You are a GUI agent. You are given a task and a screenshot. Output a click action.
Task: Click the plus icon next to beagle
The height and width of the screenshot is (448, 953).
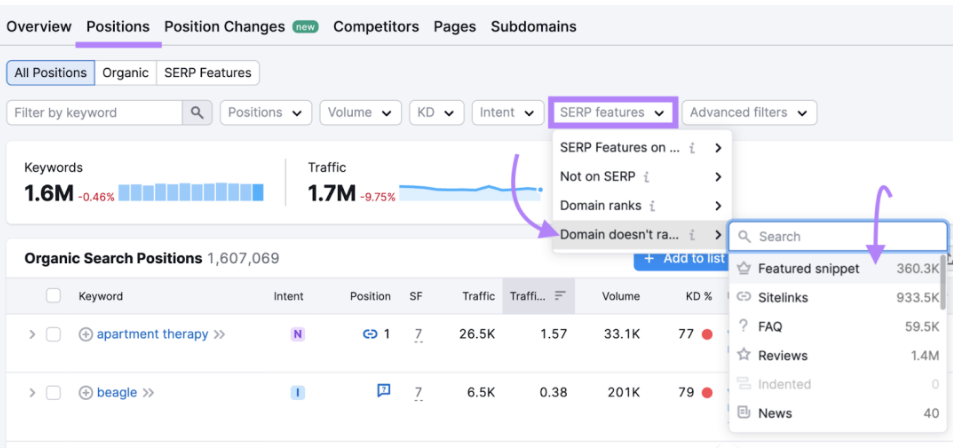pos(86,392)
